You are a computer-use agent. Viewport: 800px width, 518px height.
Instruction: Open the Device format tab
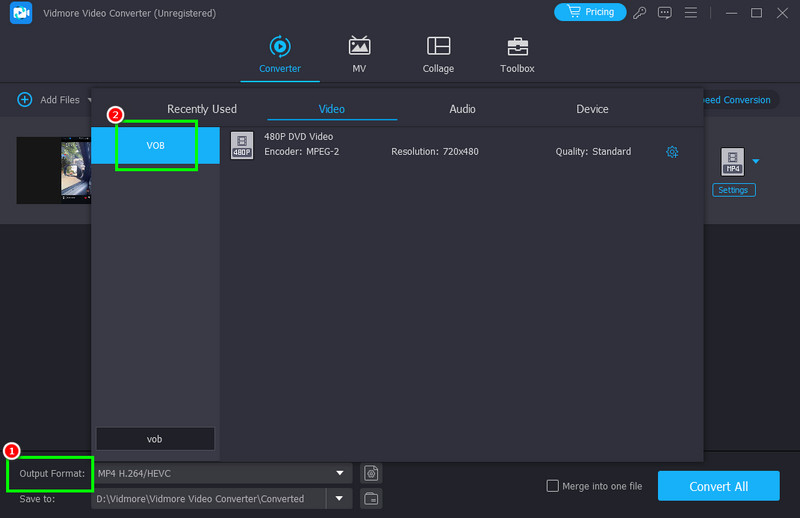[592, 109]
